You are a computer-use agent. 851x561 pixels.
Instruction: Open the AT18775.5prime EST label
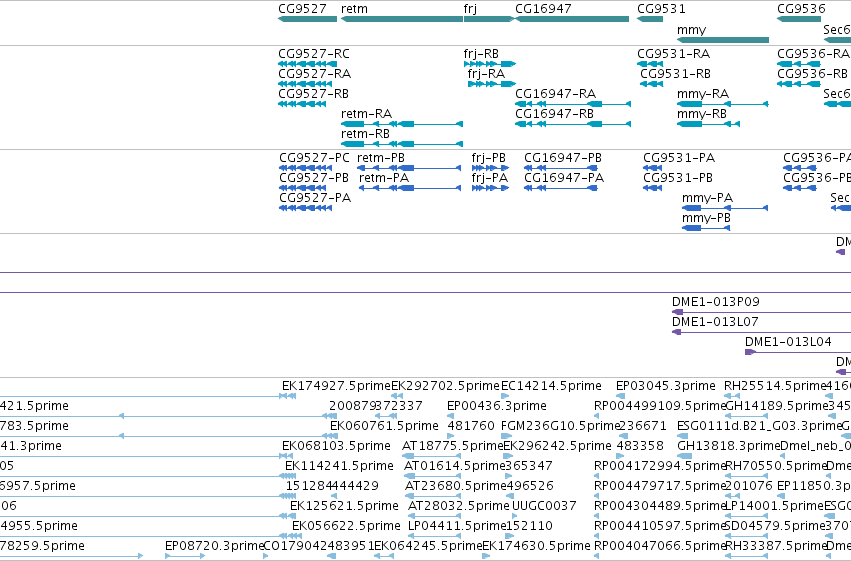453,446
